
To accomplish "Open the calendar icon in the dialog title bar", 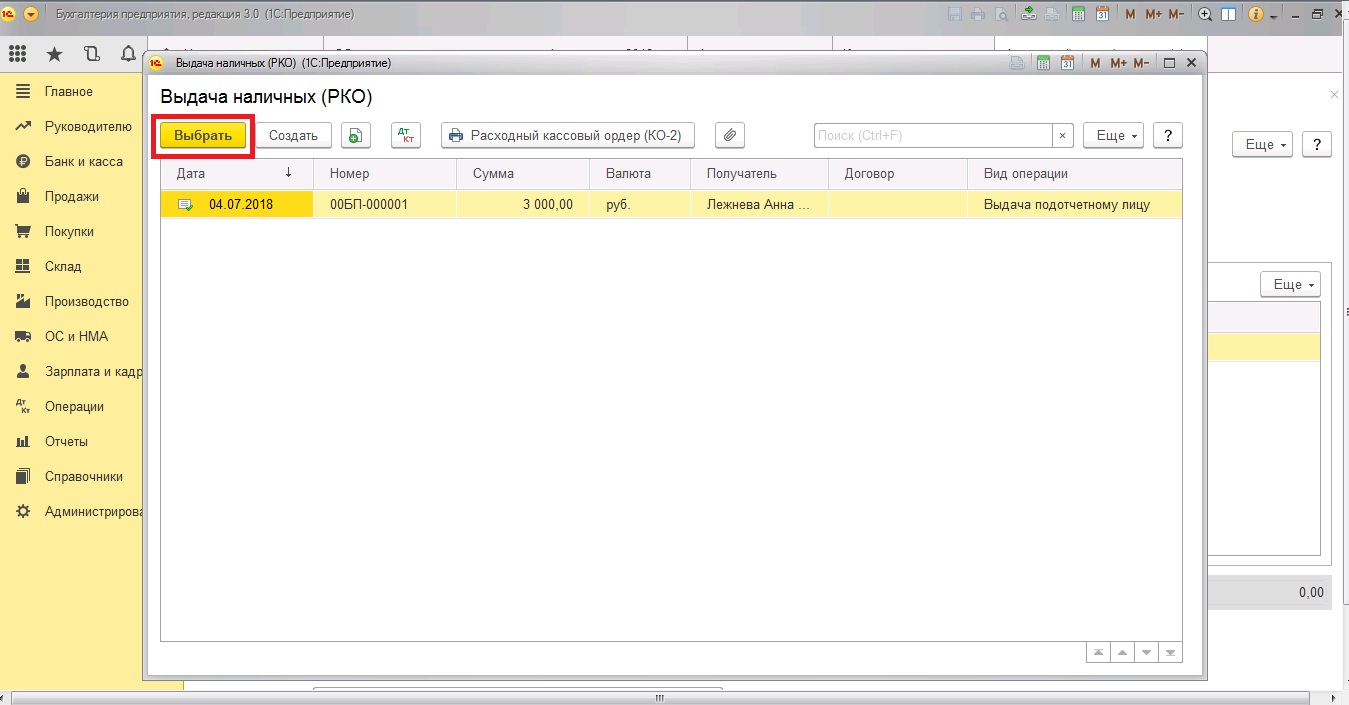I will (1068, 63).
